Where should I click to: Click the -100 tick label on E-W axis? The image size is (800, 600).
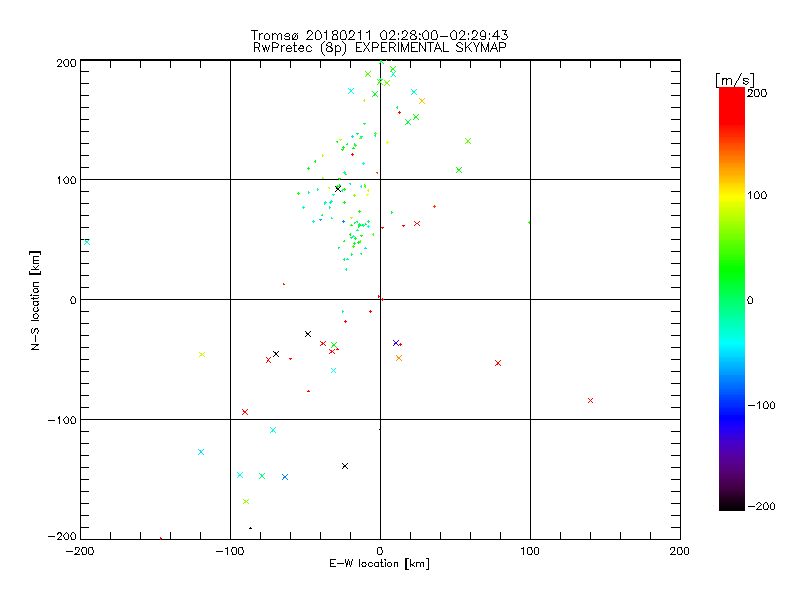(230, 551)
